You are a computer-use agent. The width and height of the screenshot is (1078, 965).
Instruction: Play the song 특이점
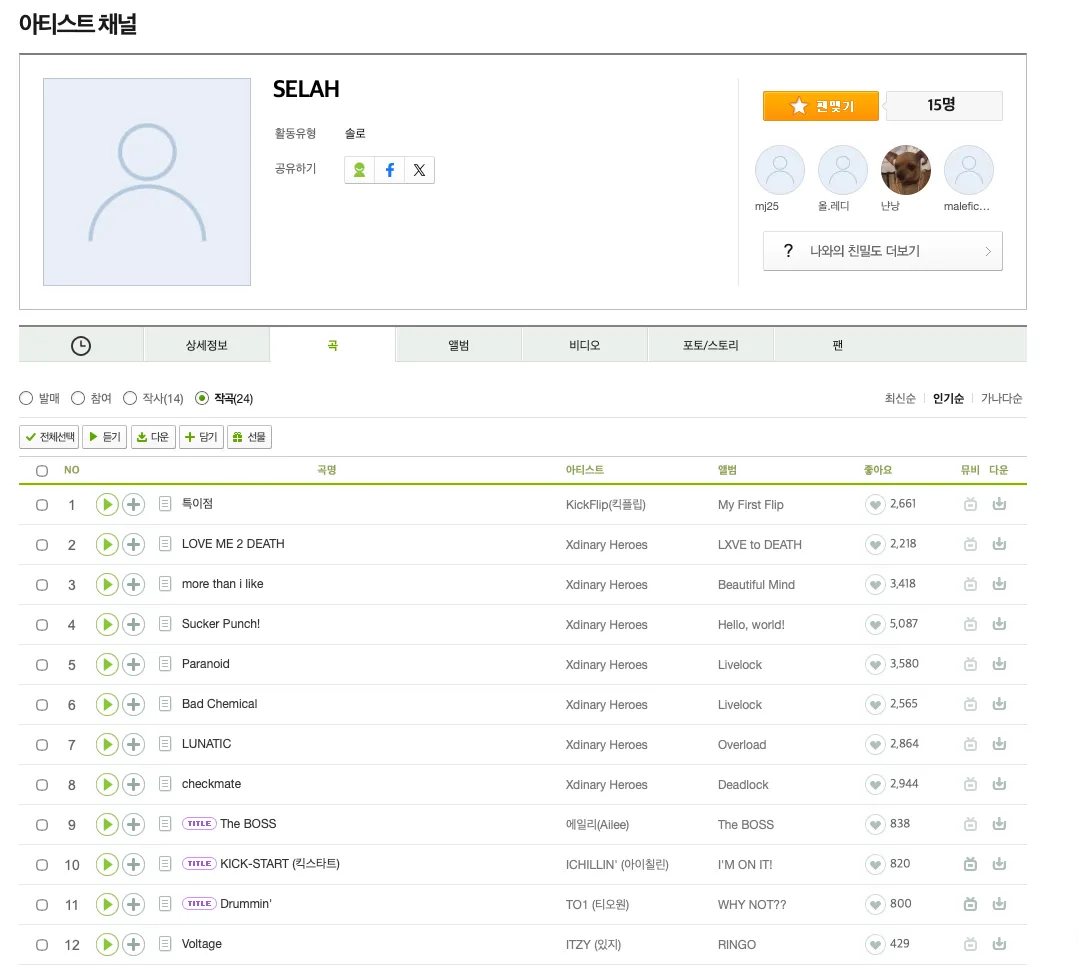point(107,504)
